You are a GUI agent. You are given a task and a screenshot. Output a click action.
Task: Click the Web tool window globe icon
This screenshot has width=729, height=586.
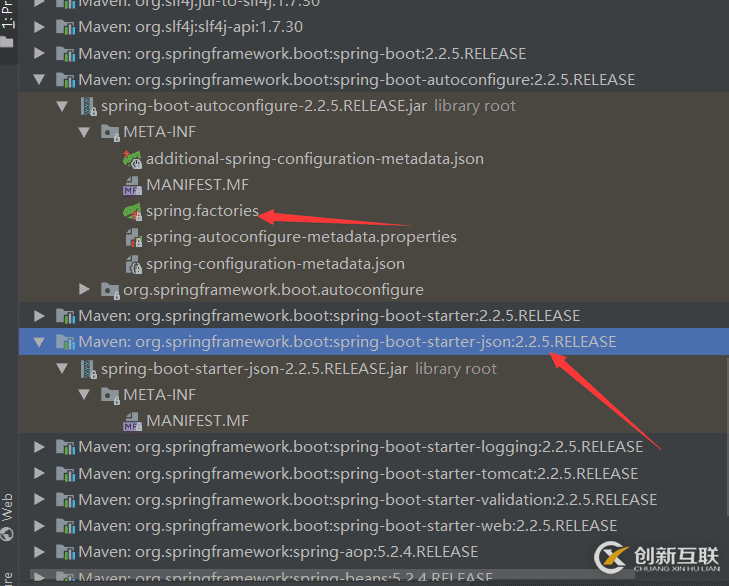tap(7, 534)
